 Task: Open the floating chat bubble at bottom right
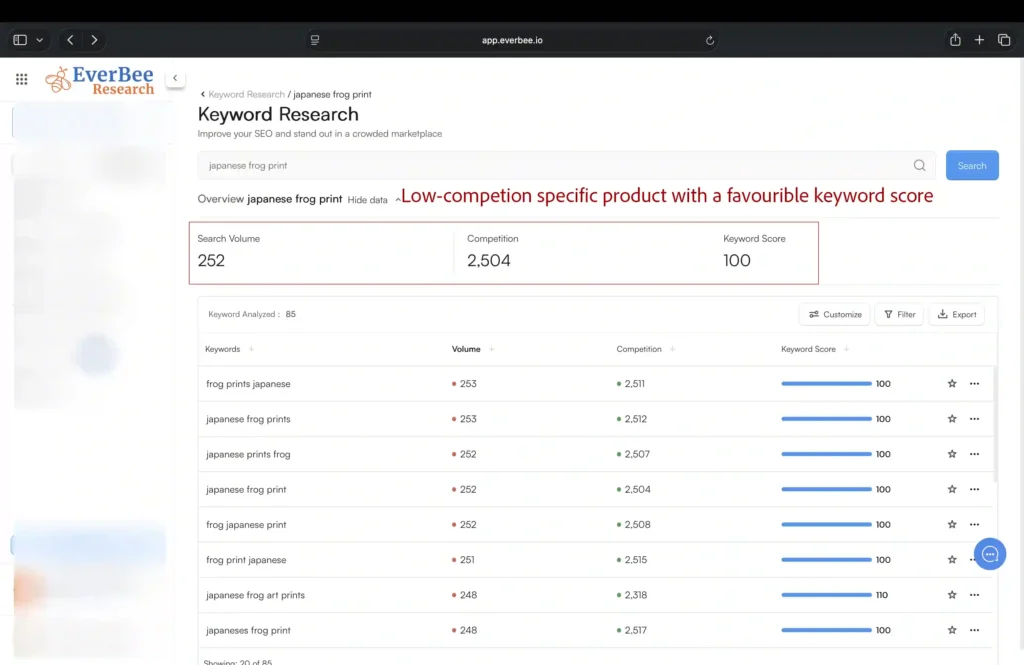click(989, 553)
